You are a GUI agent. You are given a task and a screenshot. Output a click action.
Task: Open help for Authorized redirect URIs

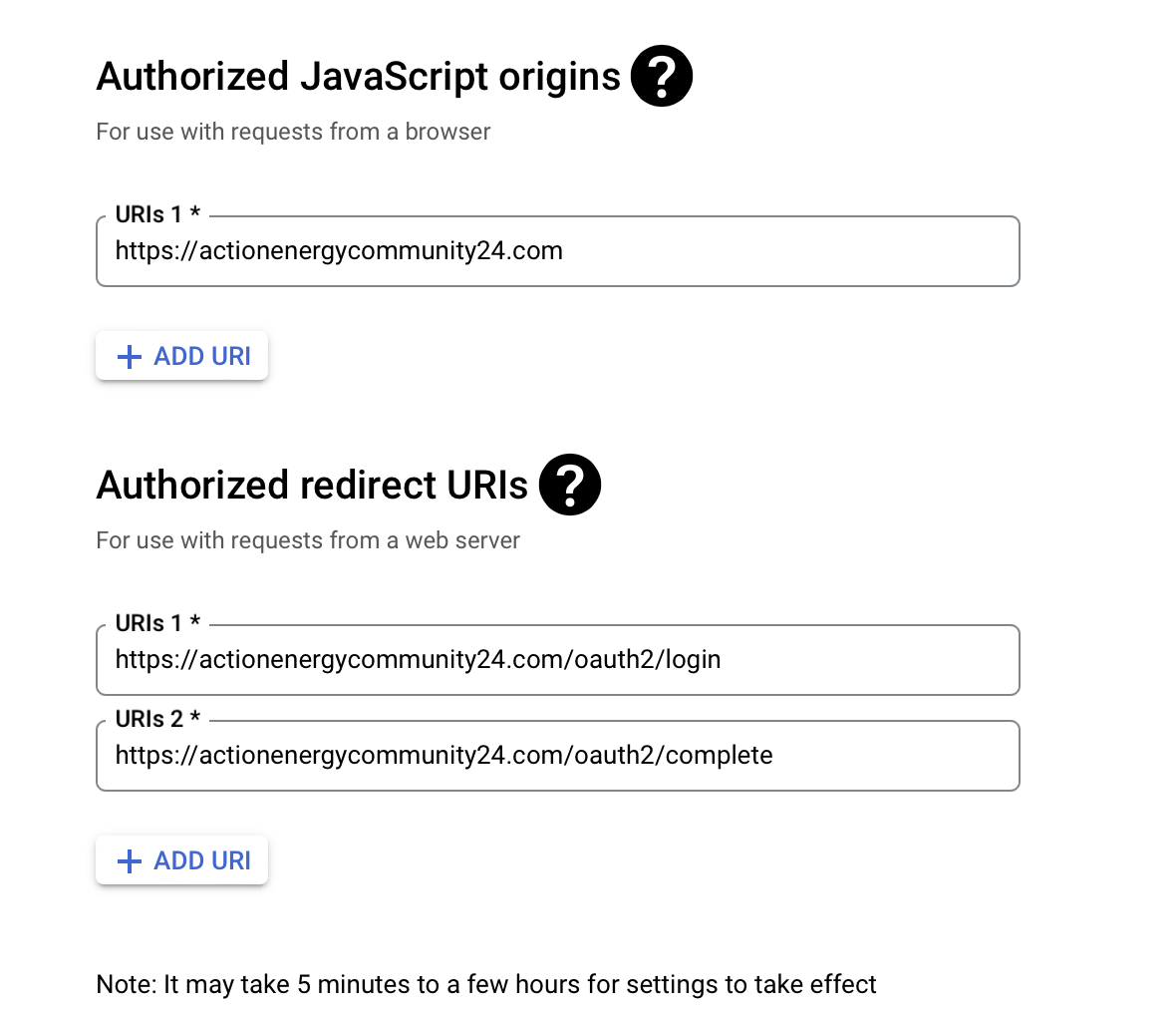click(569, 485)
